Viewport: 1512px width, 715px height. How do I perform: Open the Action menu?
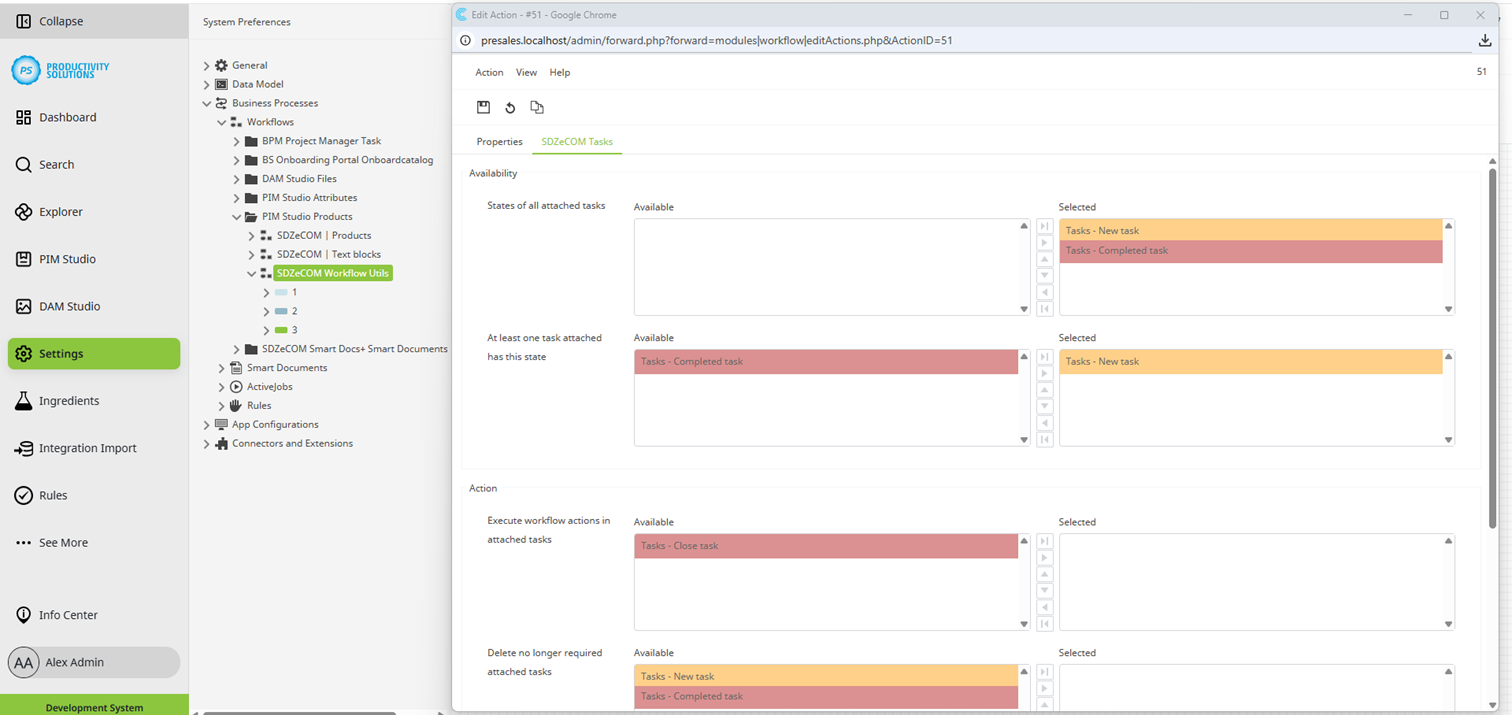488,72
